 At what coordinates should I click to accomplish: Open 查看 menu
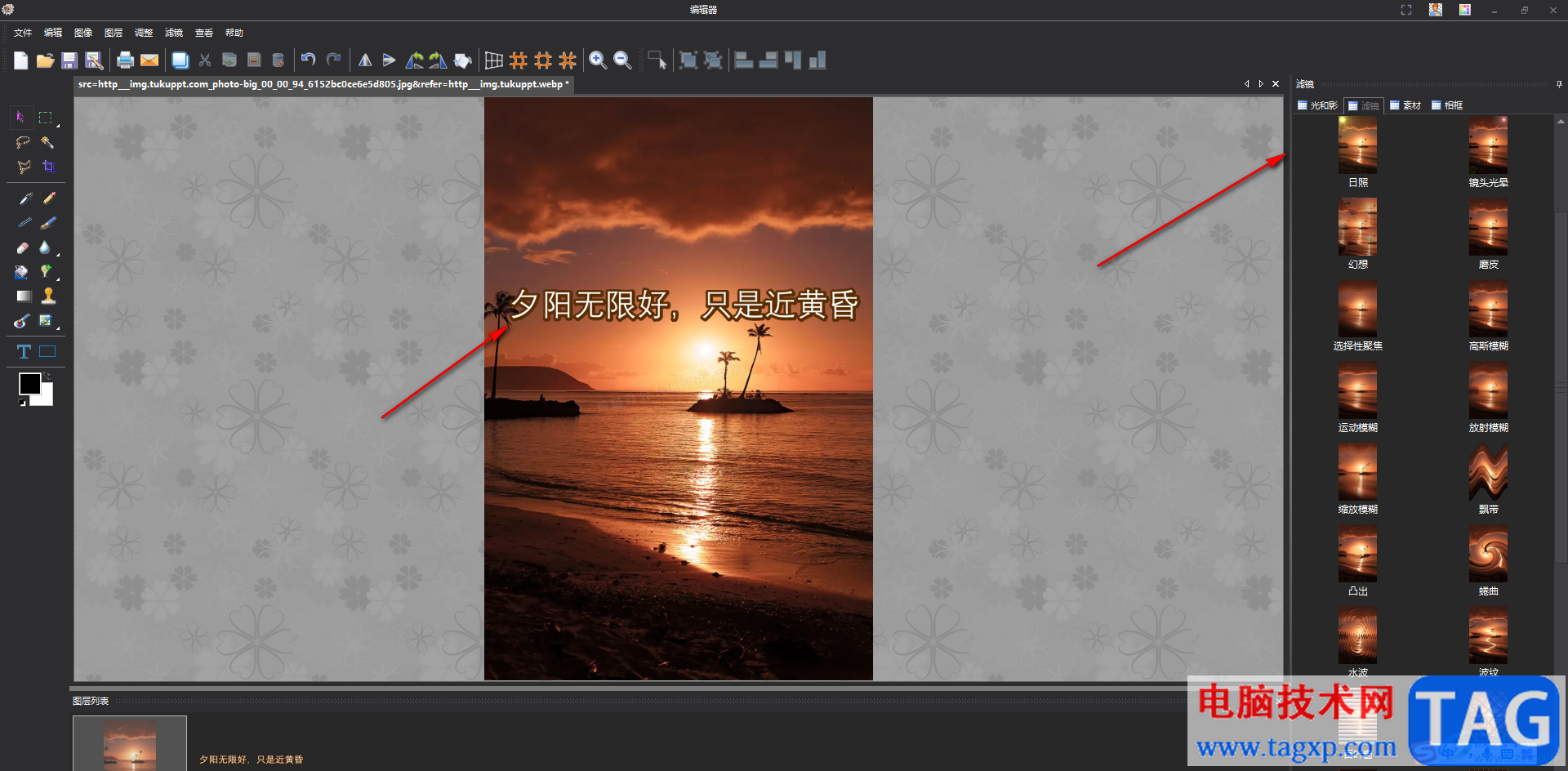(x=204, y=33)
